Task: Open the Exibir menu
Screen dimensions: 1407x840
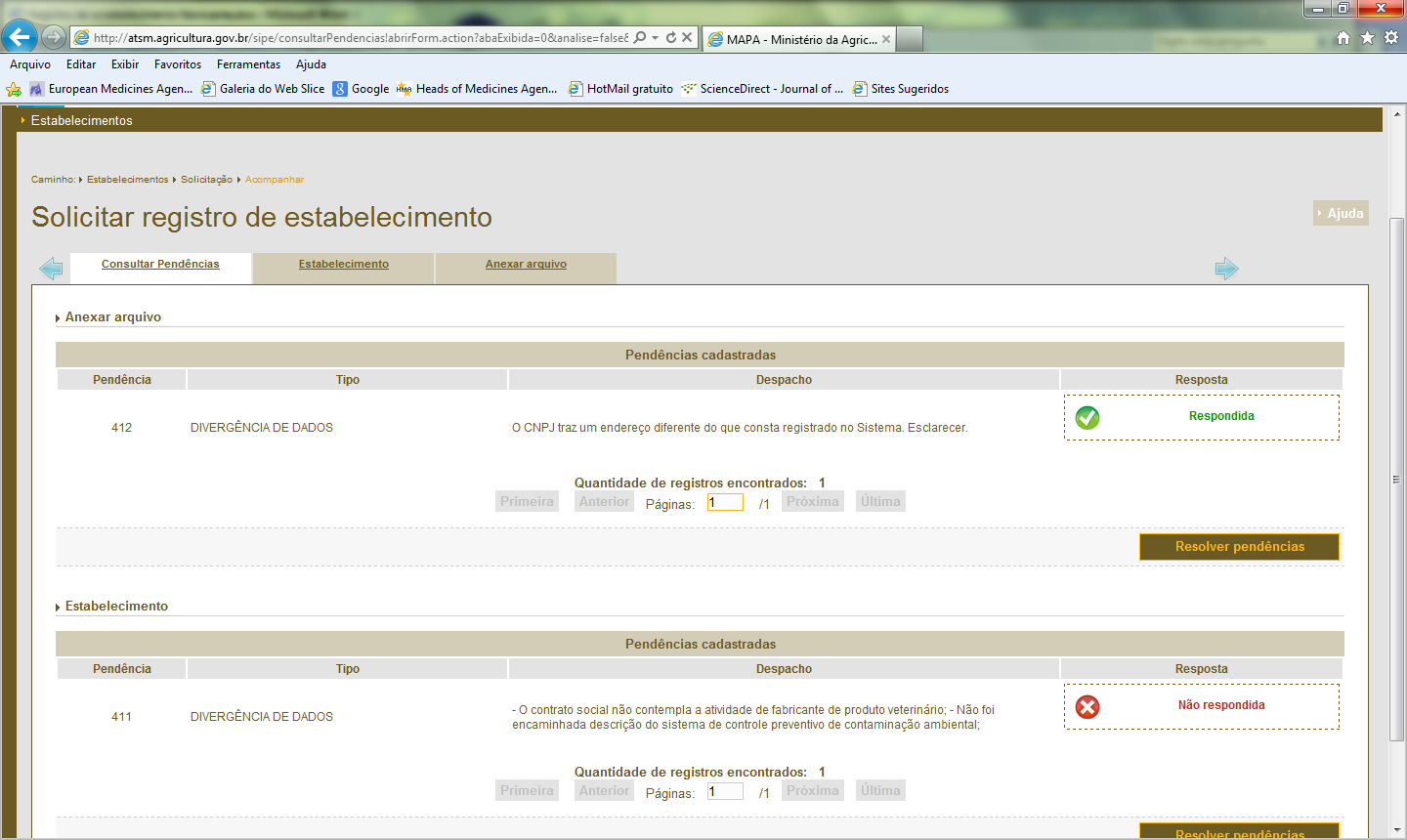Action: pyautogui.click(x=125, y=64)
